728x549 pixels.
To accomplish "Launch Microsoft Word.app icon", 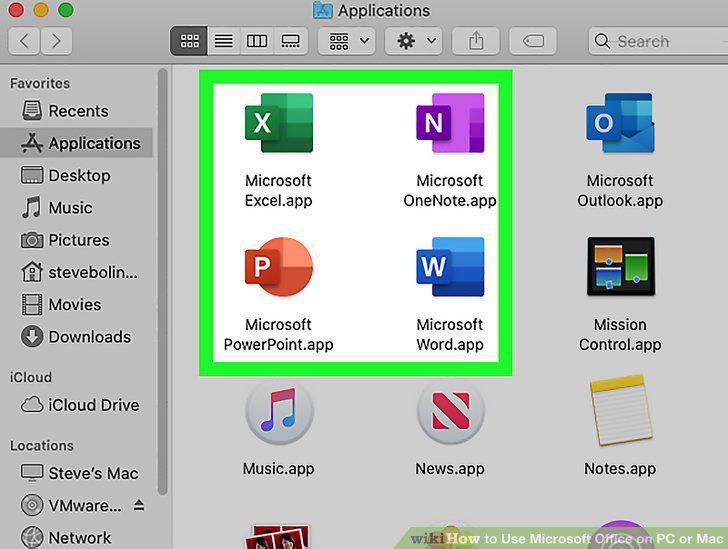I will pos(450,267).
